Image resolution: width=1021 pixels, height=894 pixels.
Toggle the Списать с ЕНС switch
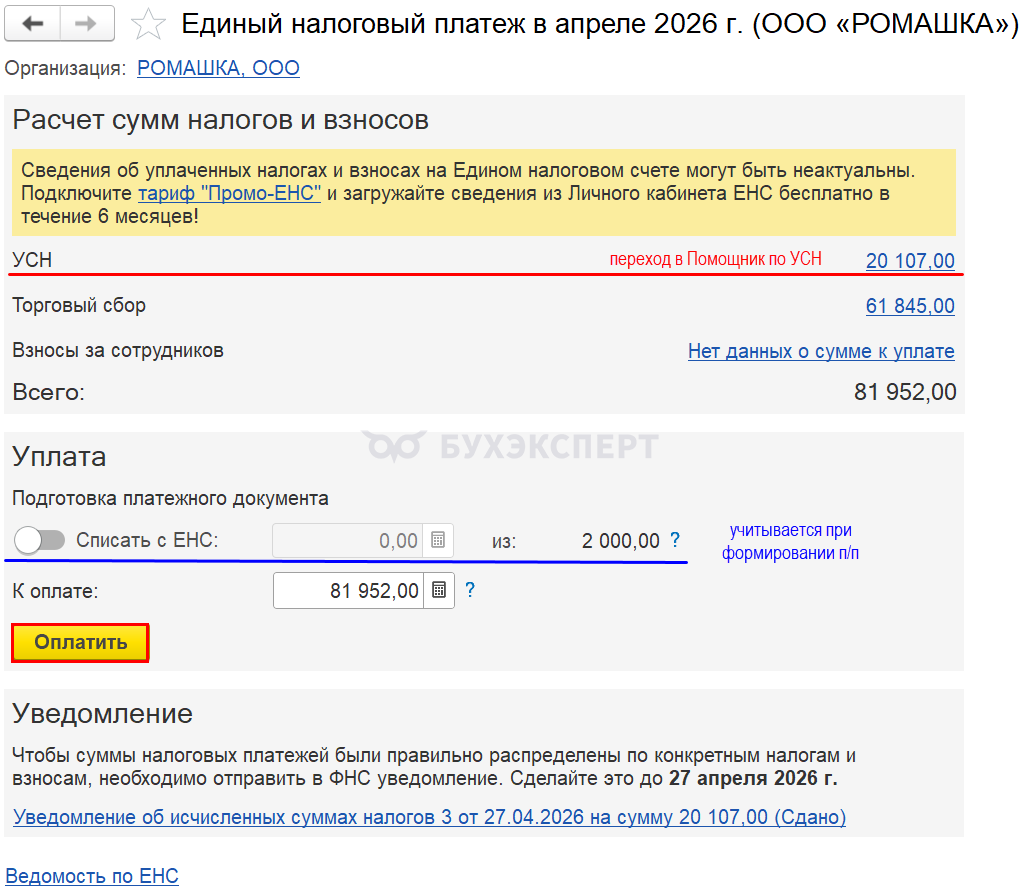(x=40, y=540)
